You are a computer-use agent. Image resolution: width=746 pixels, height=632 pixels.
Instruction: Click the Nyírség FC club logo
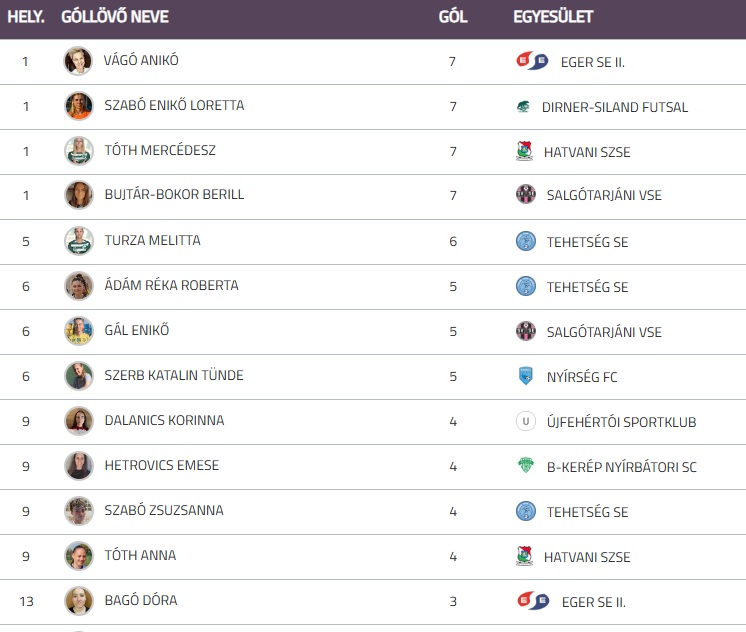[x=526, y=377]
